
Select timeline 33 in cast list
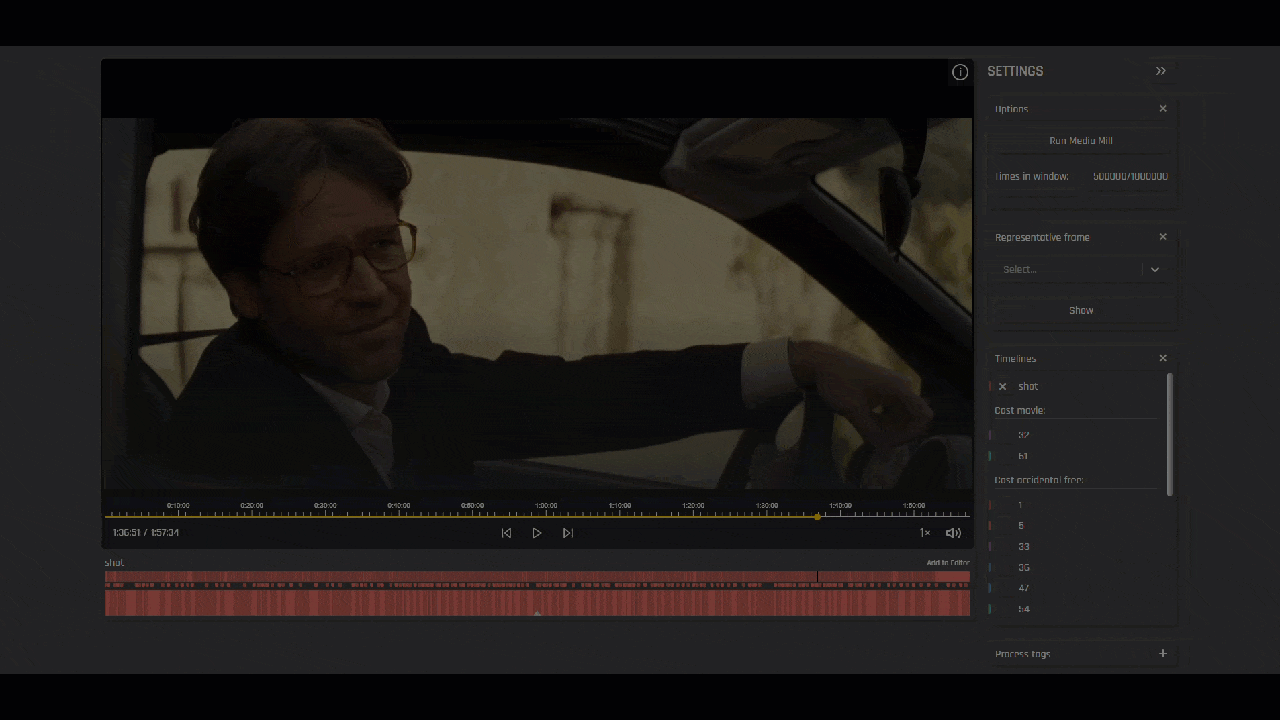[x=1024, y=547]
